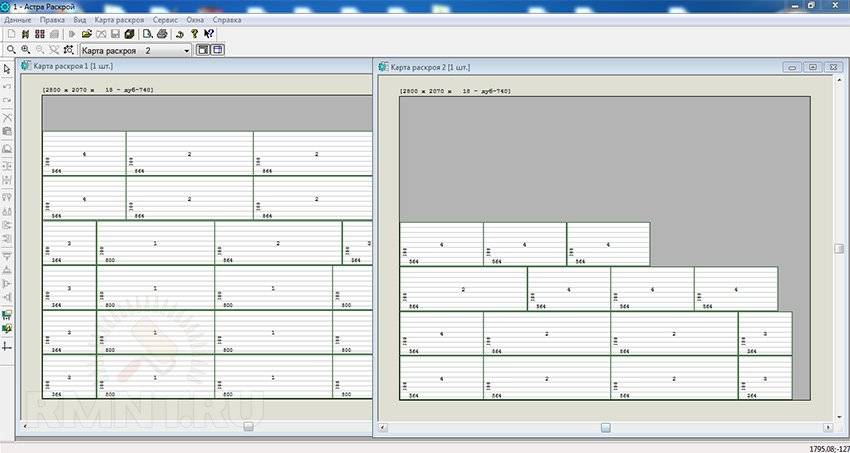Open the Сервис menu

(x=166, y=19)
